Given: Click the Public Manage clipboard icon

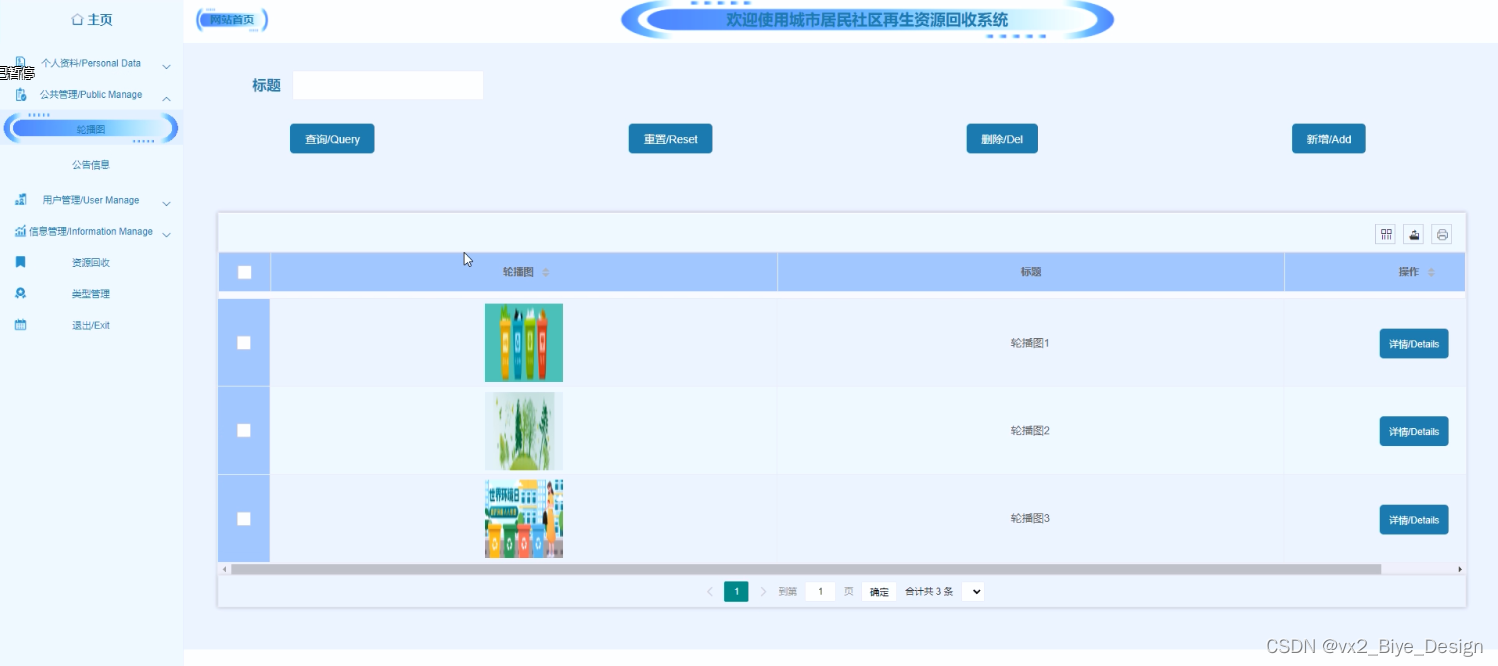Looking at the screenshot, I should pos(20,95).
